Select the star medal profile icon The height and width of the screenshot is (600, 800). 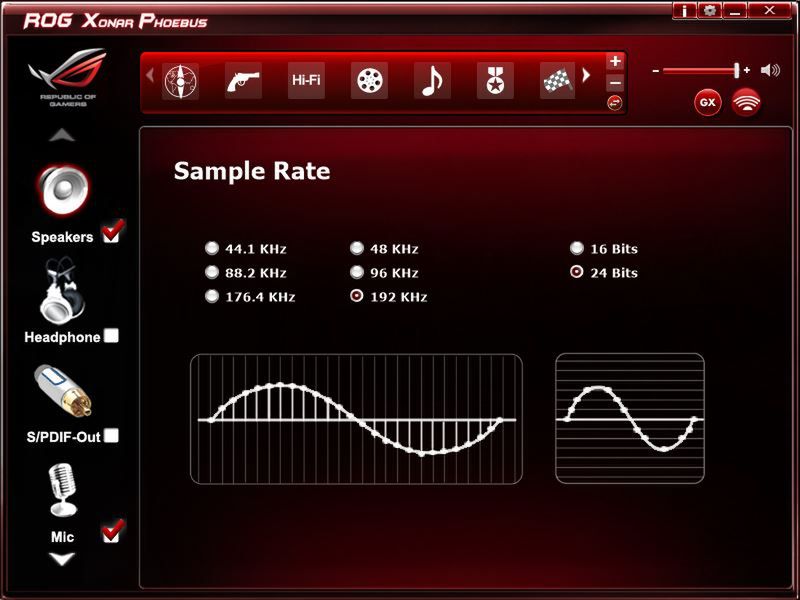pyautogui.click(x=495, y=81)
